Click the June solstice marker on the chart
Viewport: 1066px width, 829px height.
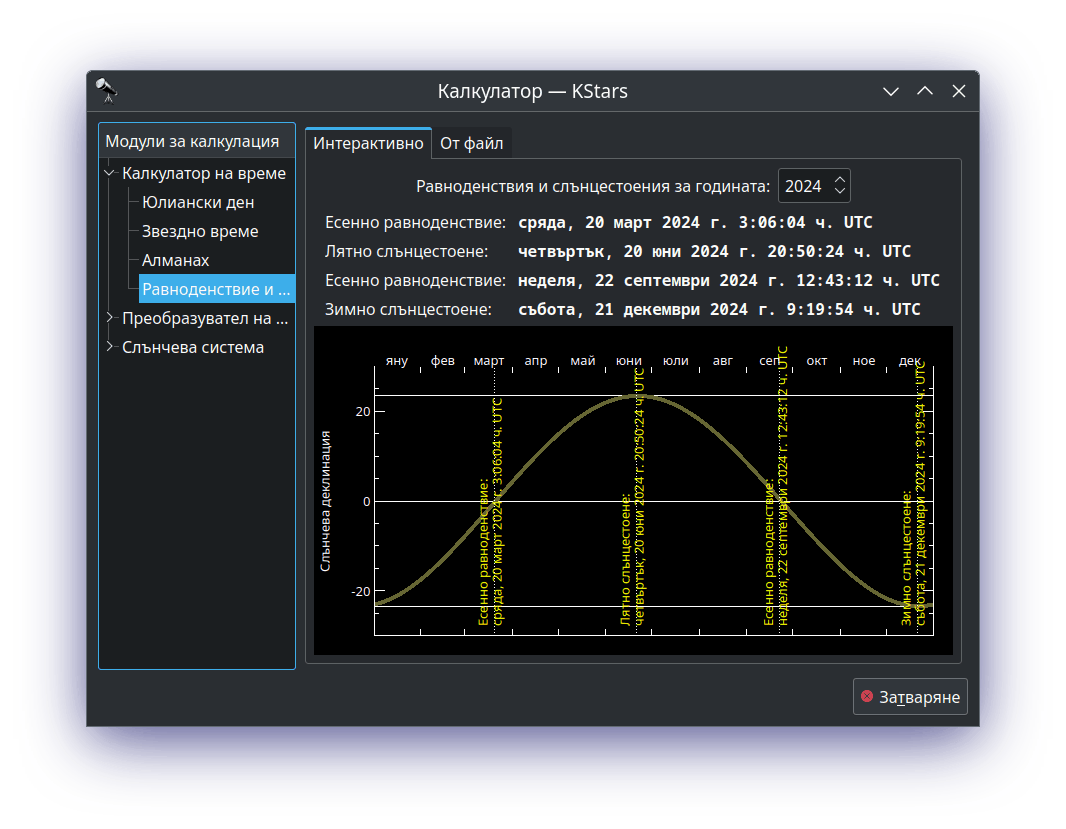[x=635, y=500]
